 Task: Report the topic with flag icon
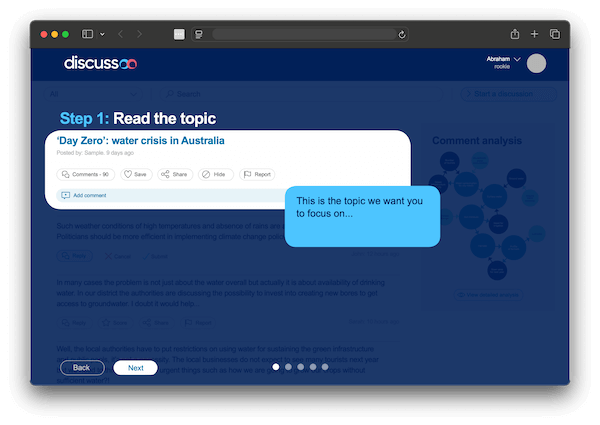257,174
